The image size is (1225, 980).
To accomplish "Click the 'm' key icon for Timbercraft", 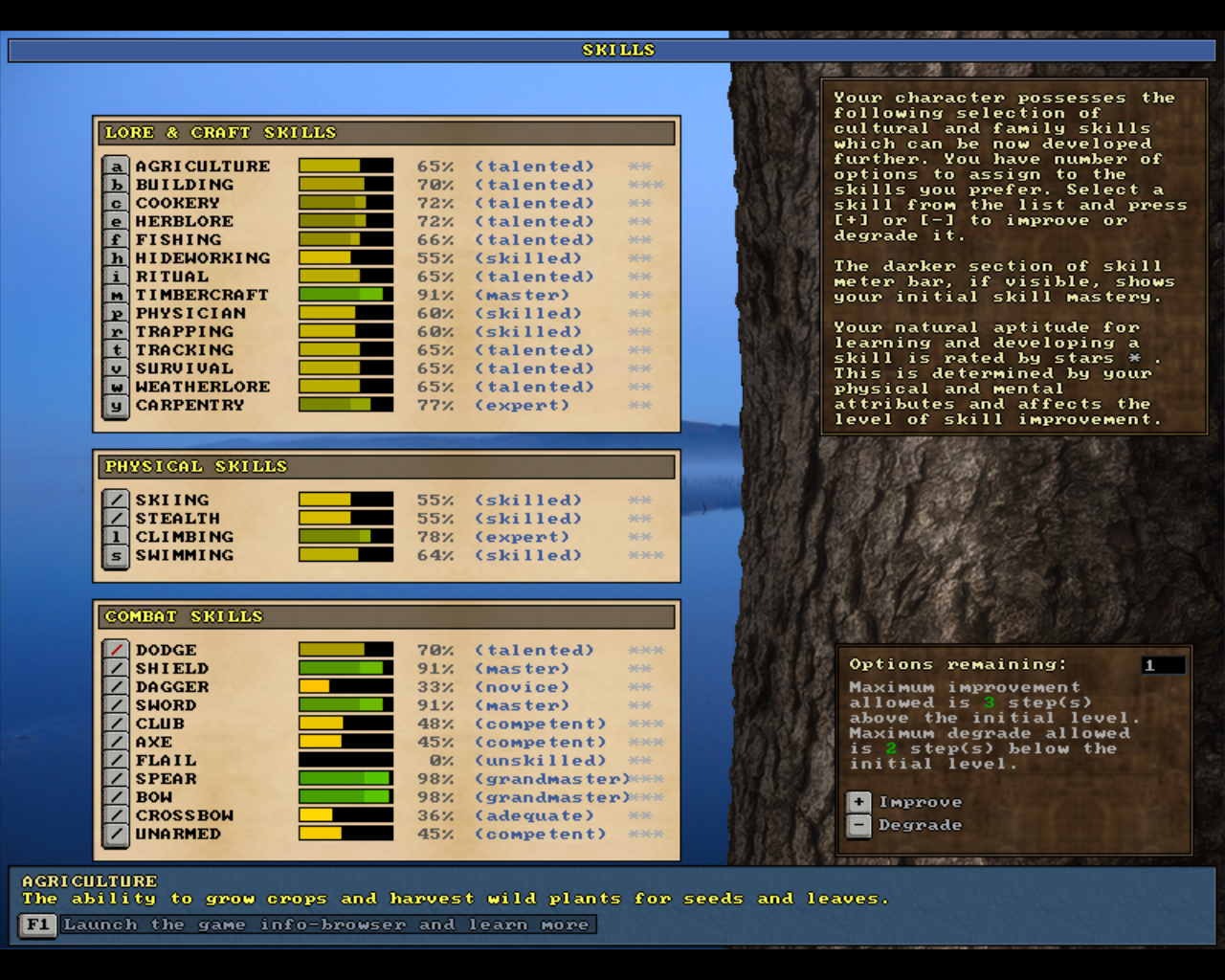I will tap(116, 296).
